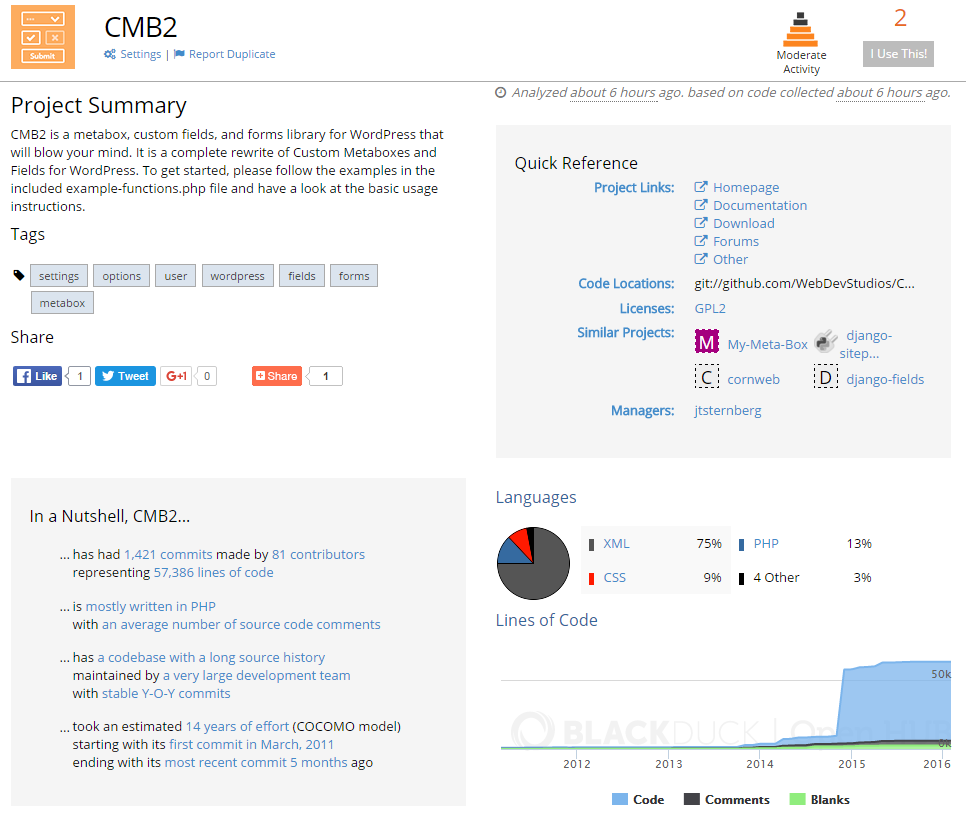Viewport: 968px width, 828px height.
Task: Open the 81 contributors link
Action: pyautogui.click(x=318, y=554)
